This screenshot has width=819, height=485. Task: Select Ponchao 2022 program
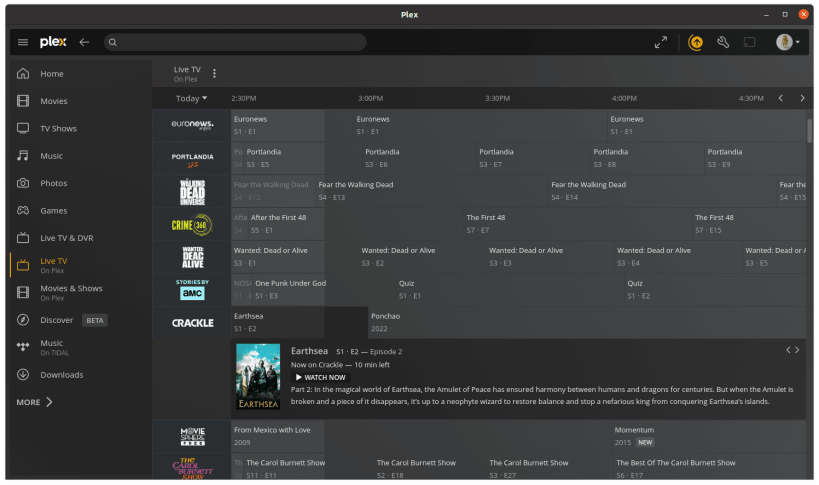click(587, 323)
